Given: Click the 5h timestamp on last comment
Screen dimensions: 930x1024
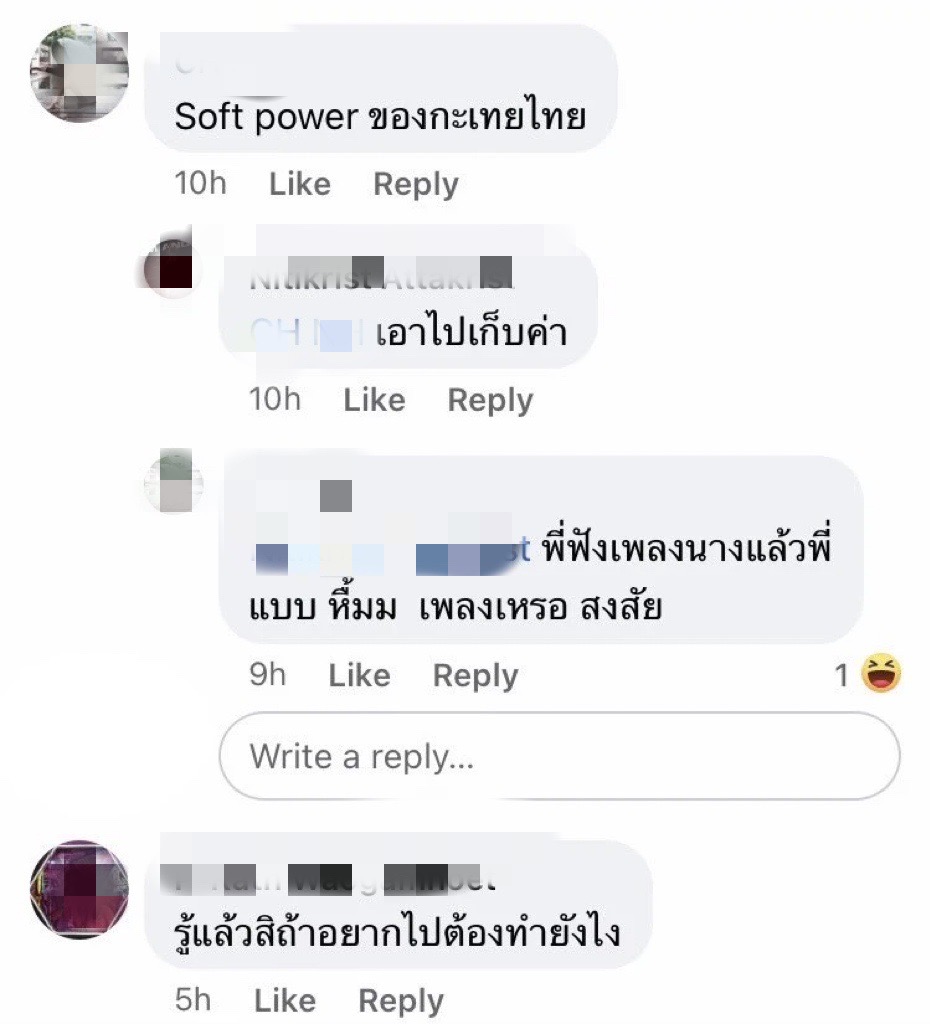Looking at the screenshot, I should [x=193, y=1000].
